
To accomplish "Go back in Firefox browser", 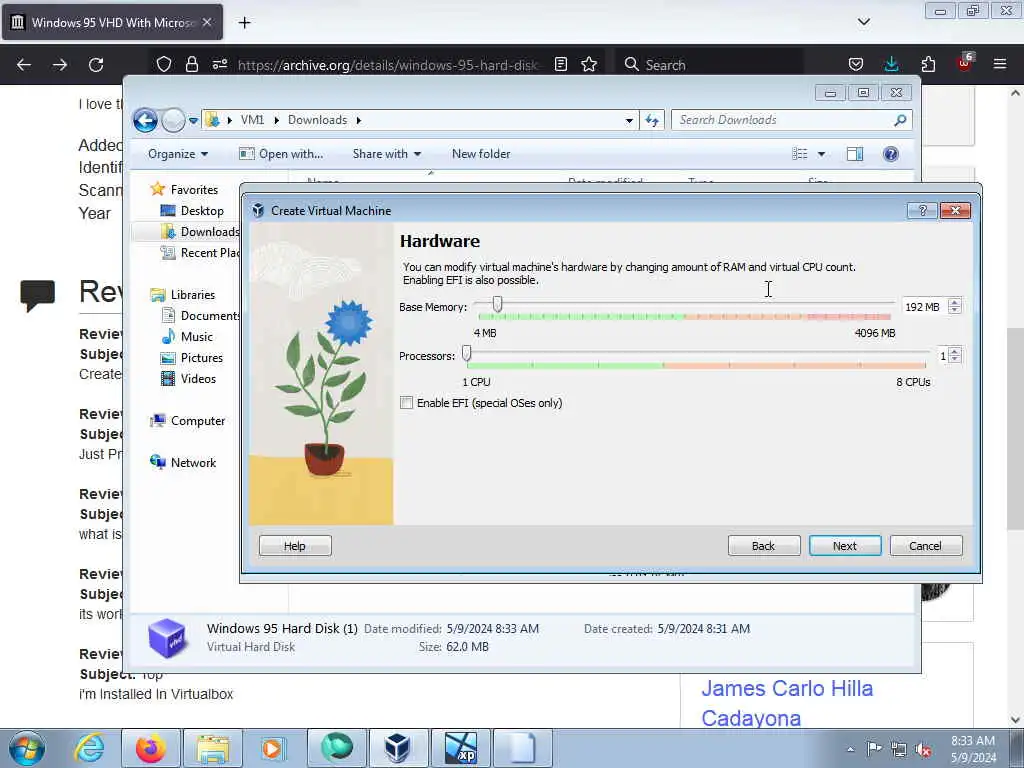I will point(24,65).
